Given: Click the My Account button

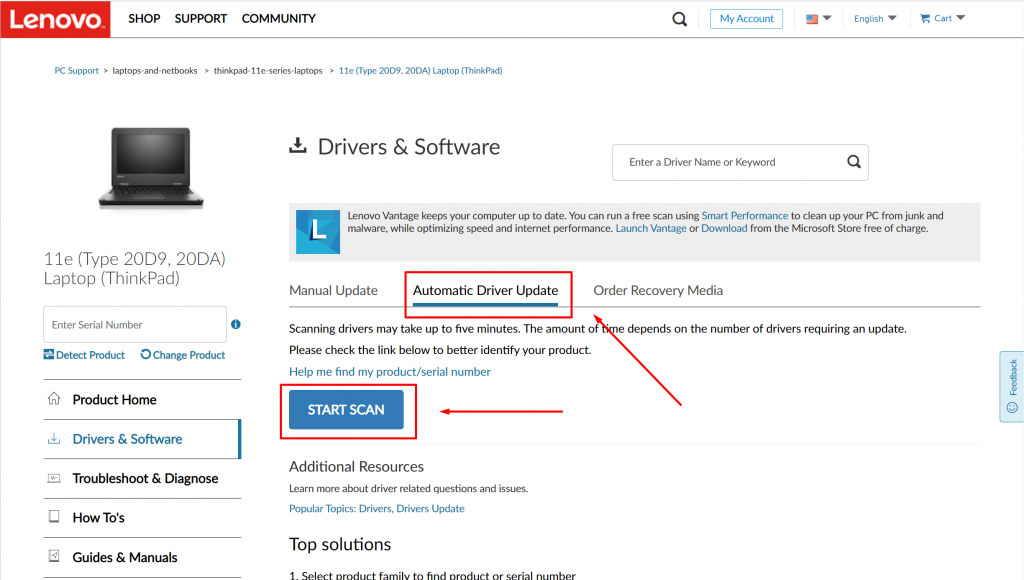Looking at the screenshot, I should point(746,18).
